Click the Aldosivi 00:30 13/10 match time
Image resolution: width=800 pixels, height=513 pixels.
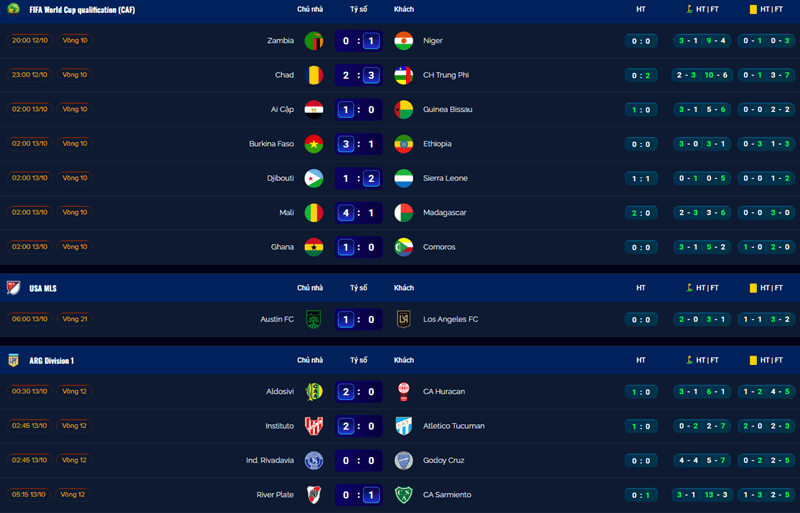30,391
